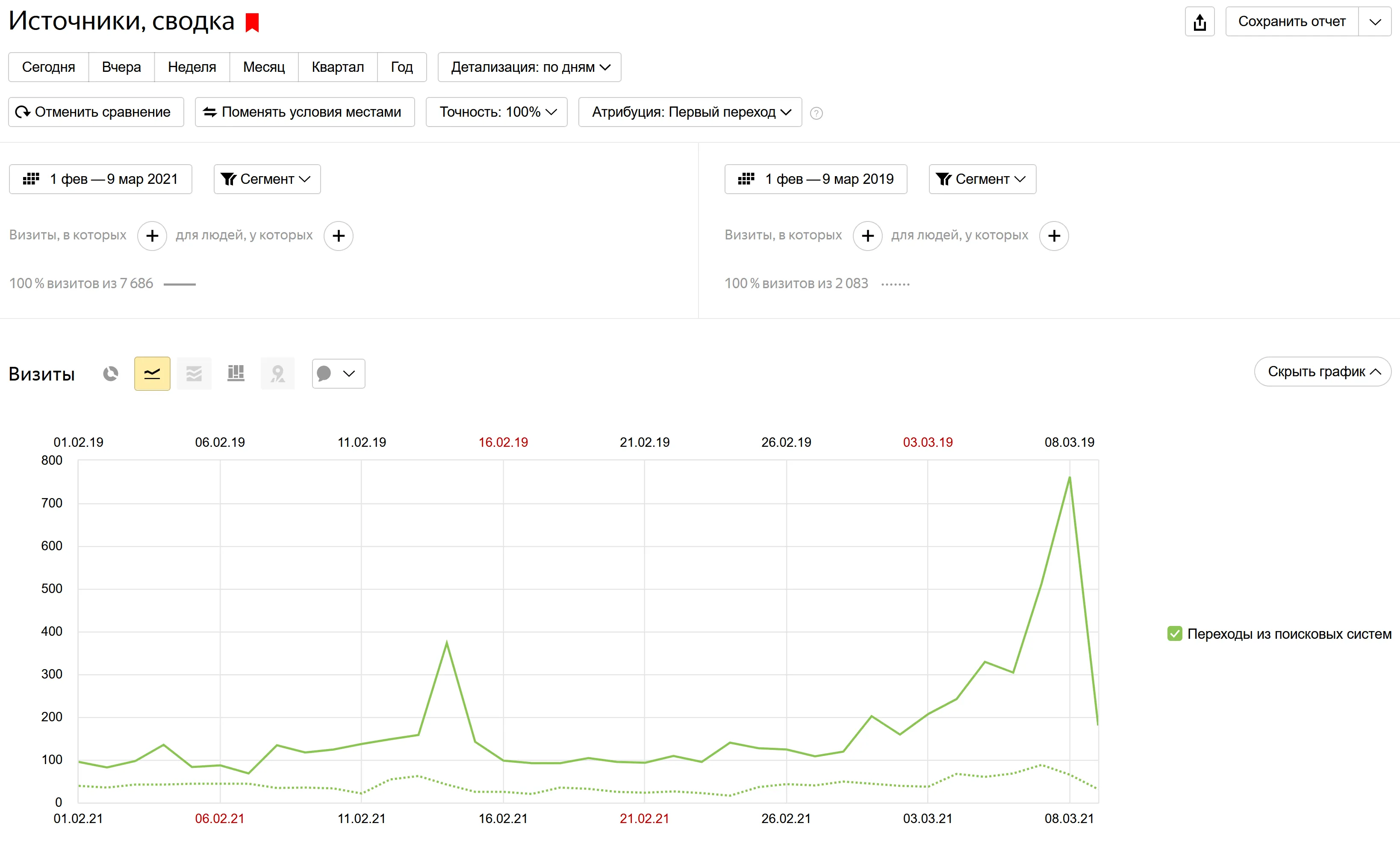Switch to the Год period tab
The image size is (1400, 841).
pyautogui.click(x=402, y=66)
